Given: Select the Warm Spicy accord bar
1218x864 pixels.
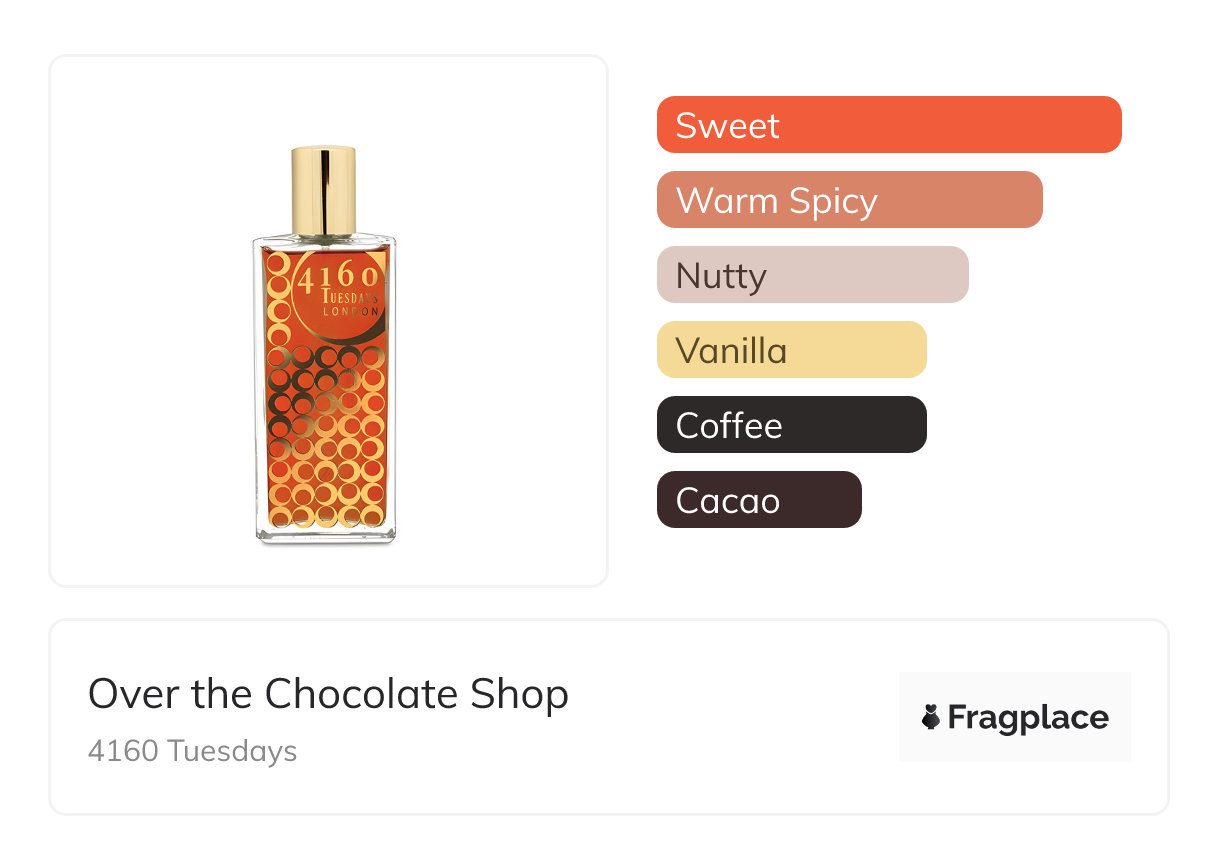Looking at the screenshot, I should pos(849,200).
